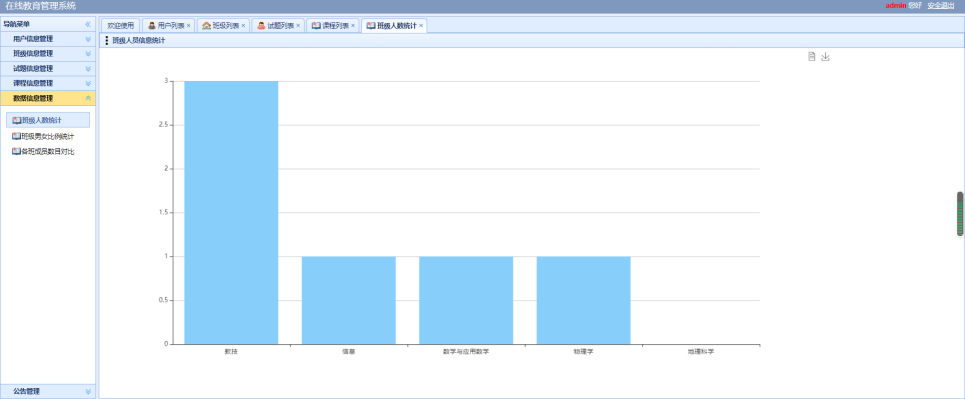Click the 数学与应用数学 x-axis label
965x399 pixels.
point(466,352)
